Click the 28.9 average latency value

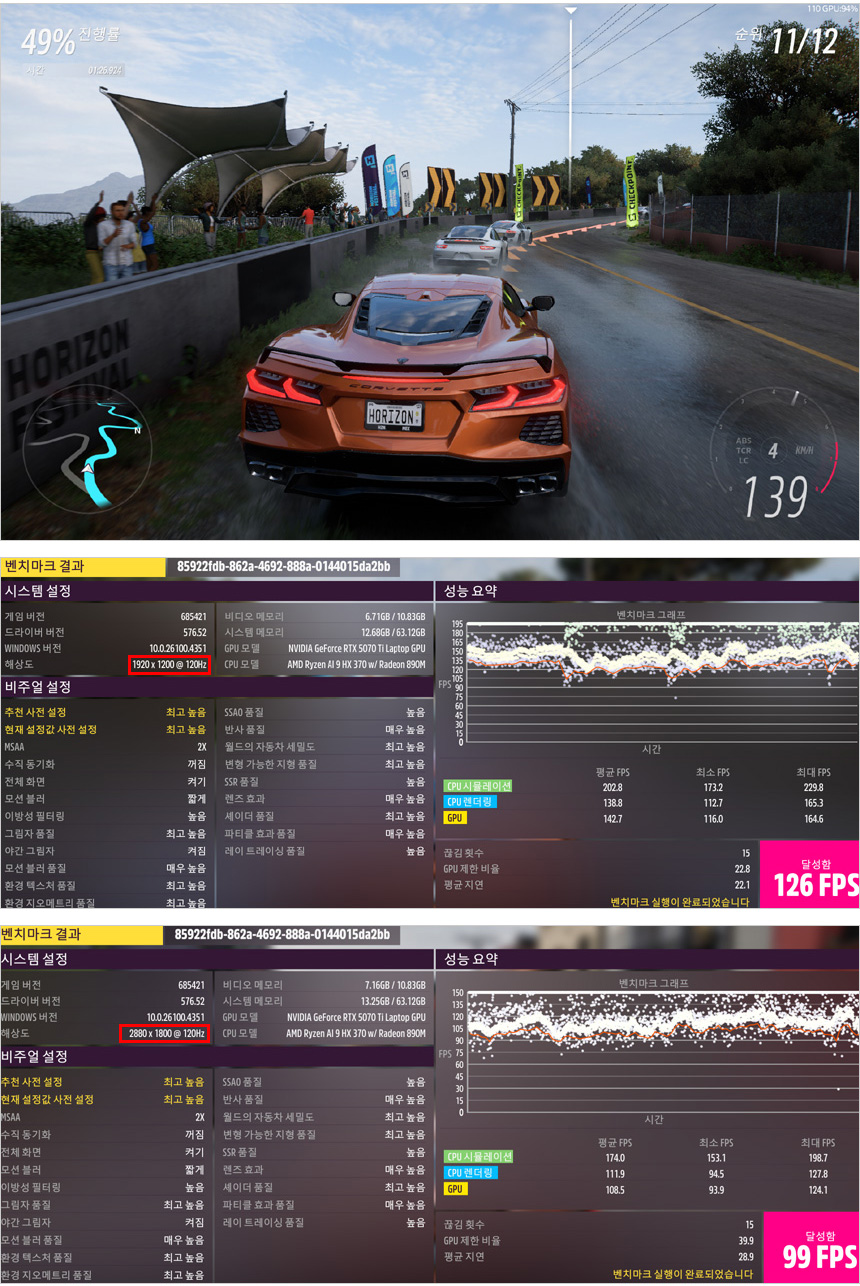[745, 1256]
